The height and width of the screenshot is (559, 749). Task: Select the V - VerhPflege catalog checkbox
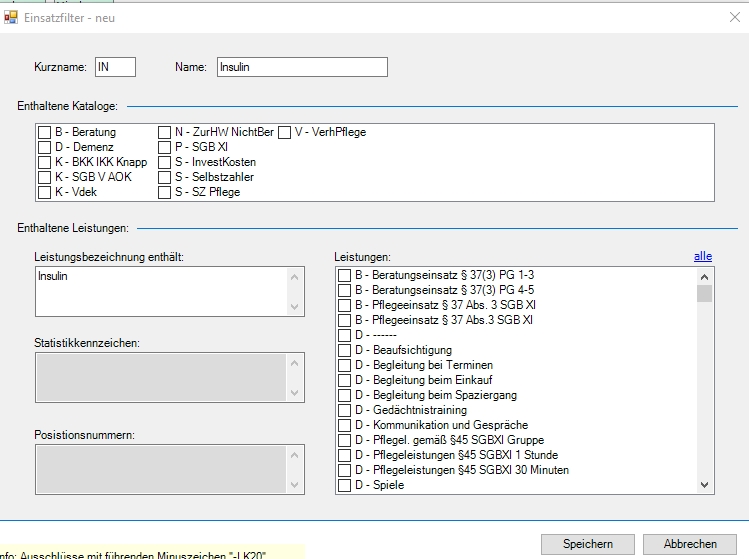pos(285,132)
